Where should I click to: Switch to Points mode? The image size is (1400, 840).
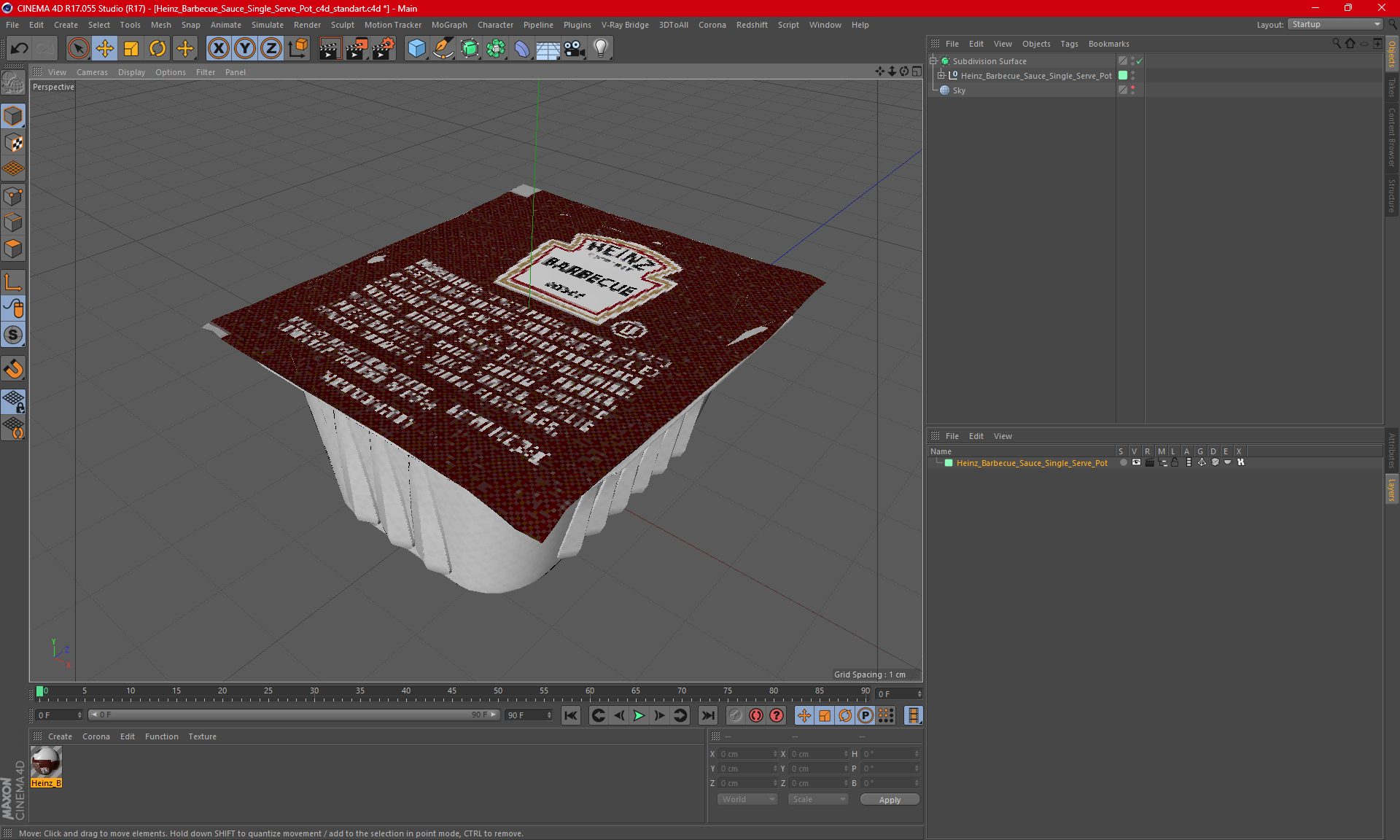click(13, 196)
